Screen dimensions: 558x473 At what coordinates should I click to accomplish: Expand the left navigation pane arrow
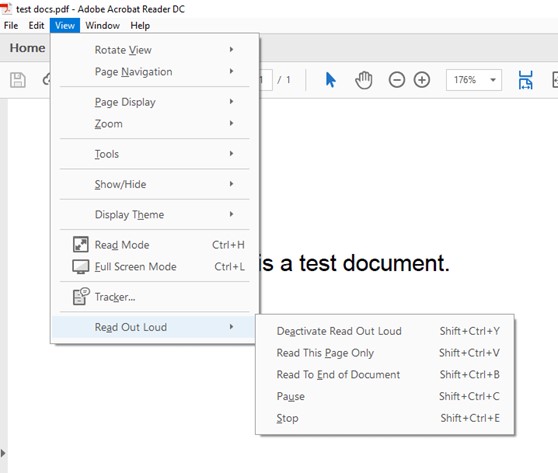point(3,453)
